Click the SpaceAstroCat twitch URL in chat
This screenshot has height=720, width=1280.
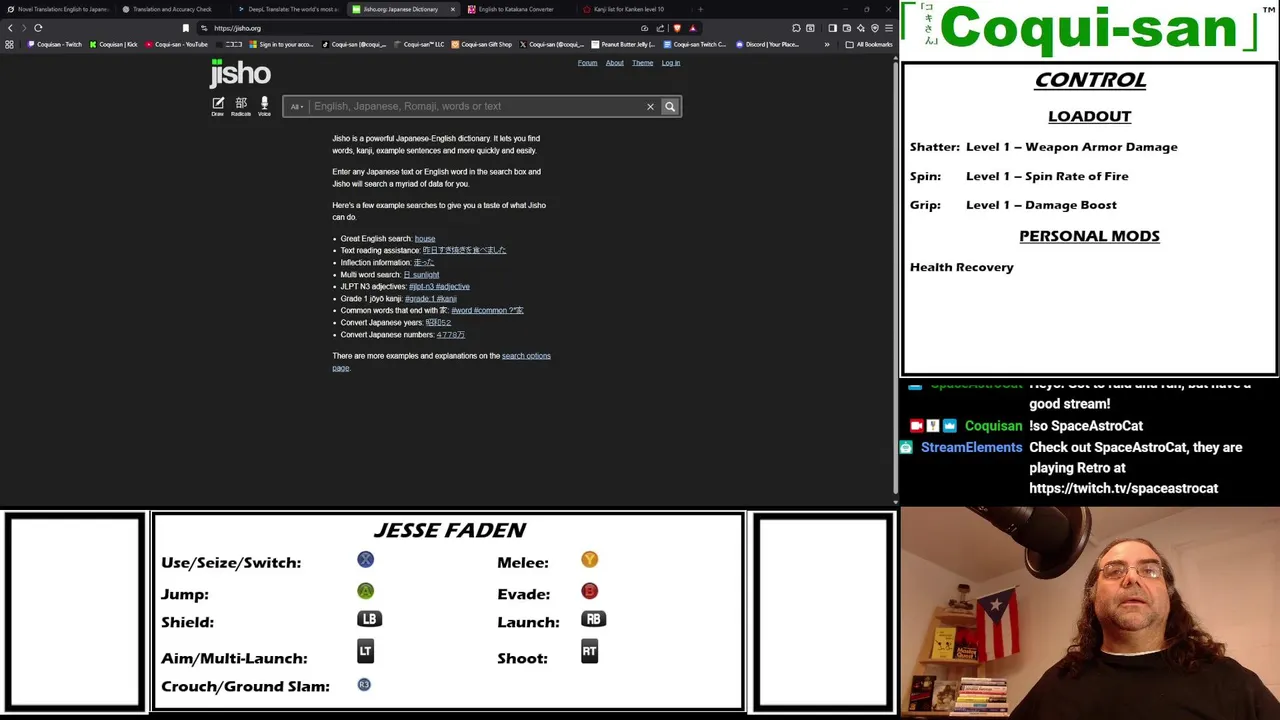1123,489
